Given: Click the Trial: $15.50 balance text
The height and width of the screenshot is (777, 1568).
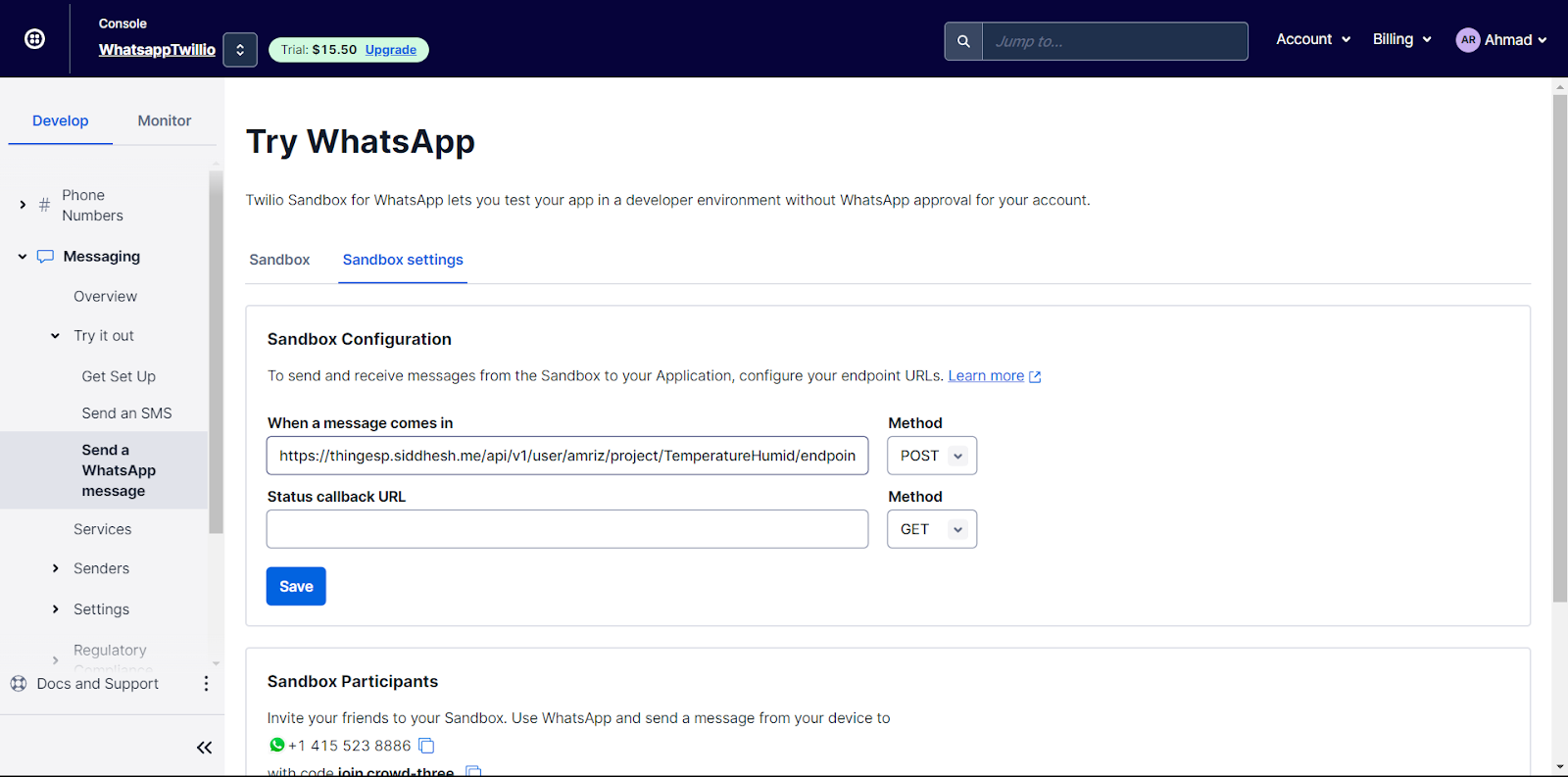Looking at the screenshot, I should pyautogui.click(x=319, y=50).
